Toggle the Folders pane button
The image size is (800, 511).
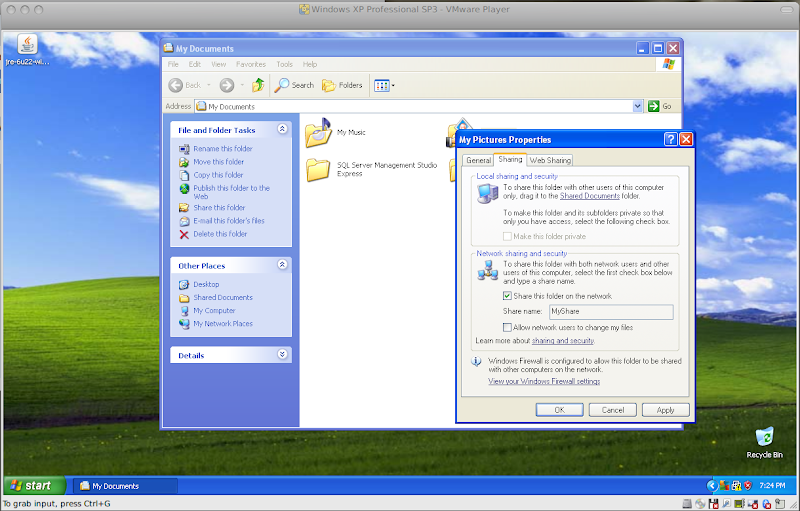342,85
